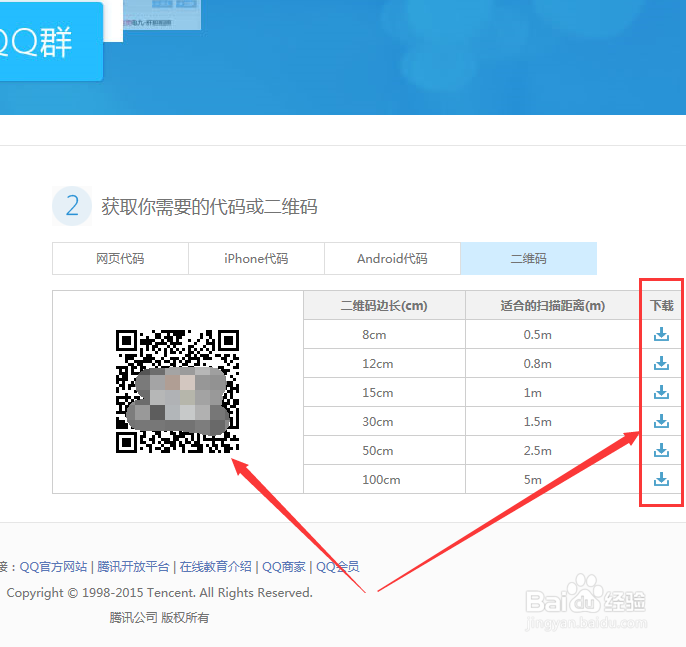Open the 在线教育介绍 link
Image resolution: width=686 pixels, height=647 pixels.
coord(215,567)
